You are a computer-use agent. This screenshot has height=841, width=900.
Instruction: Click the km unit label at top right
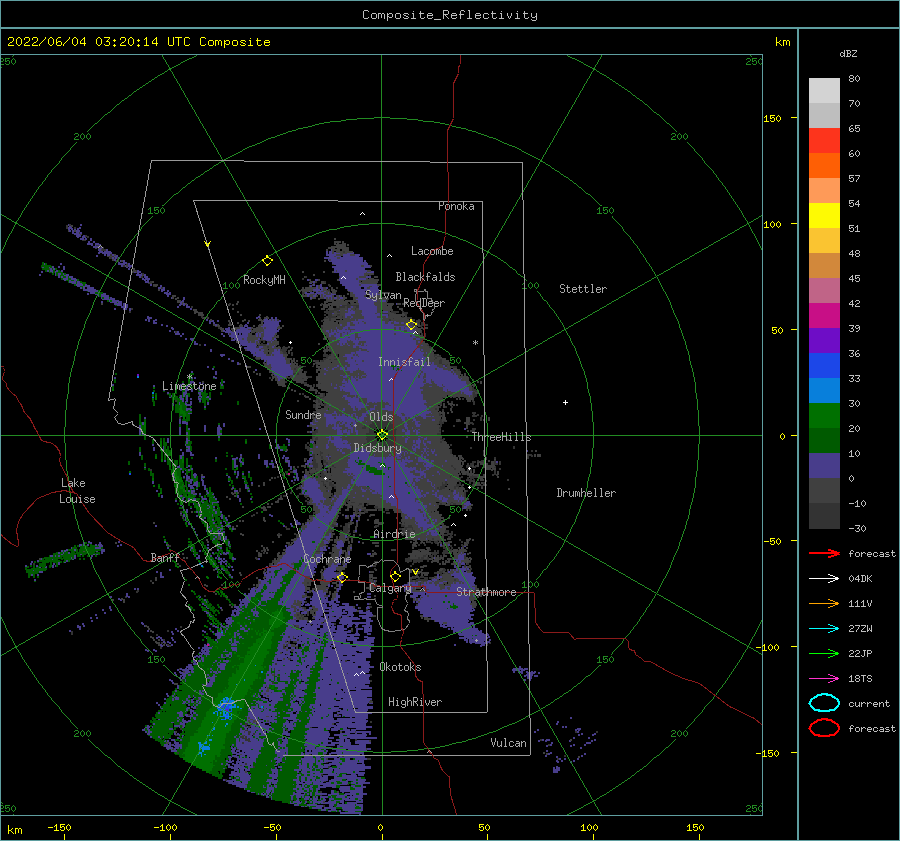pyautogui.click(x=782, y=42)
